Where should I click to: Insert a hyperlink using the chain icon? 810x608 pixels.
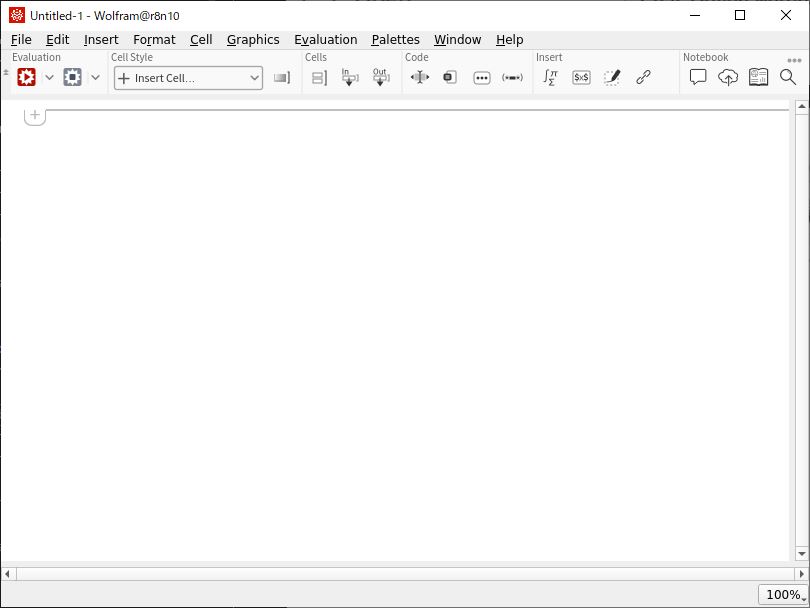[x=643, y=77]
